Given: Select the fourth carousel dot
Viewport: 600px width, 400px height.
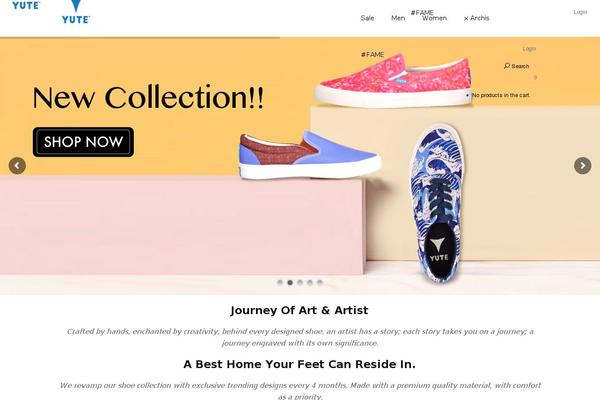Looking at the screenshot, I should pyautogui.click(x=310, y=282).
